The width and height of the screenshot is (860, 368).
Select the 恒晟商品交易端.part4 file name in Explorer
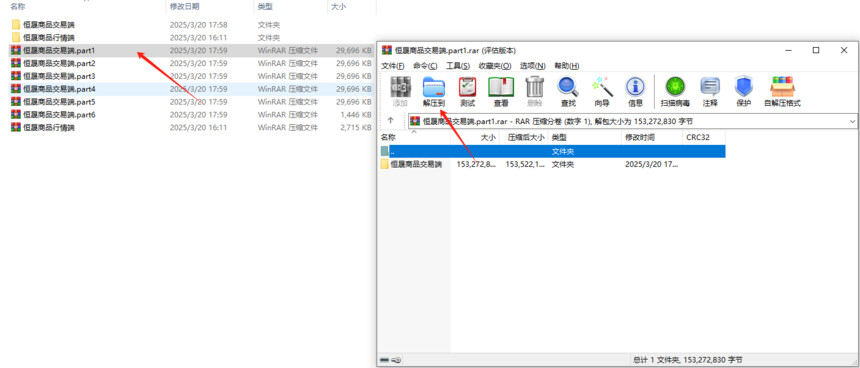pos(59,89)
